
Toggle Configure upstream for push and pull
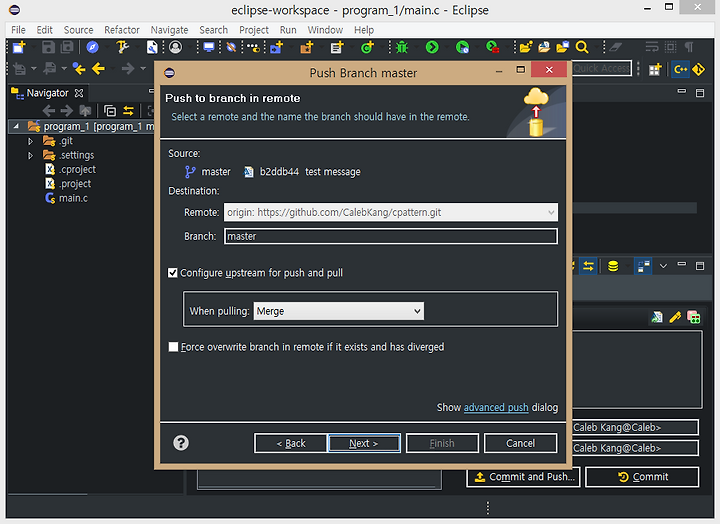tap(173, 273)
